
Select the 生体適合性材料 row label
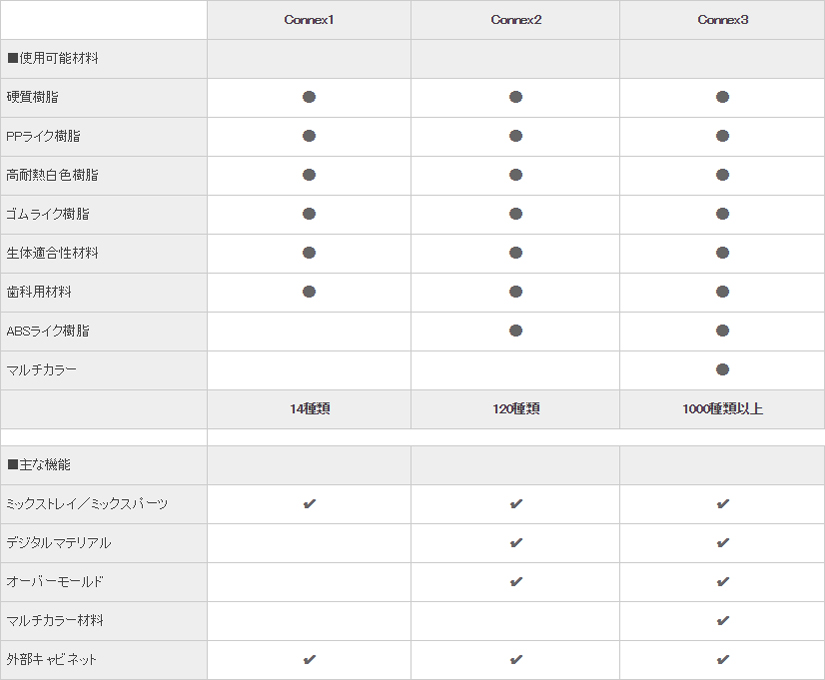(x=52, y=253)
